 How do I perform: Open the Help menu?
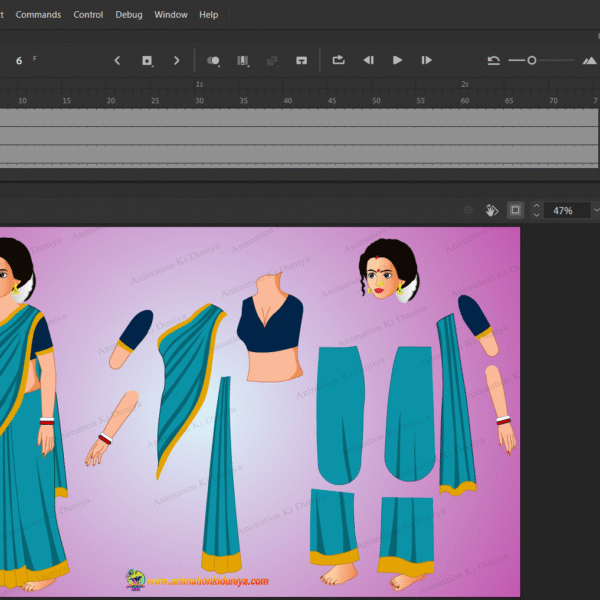click(209, 15)
